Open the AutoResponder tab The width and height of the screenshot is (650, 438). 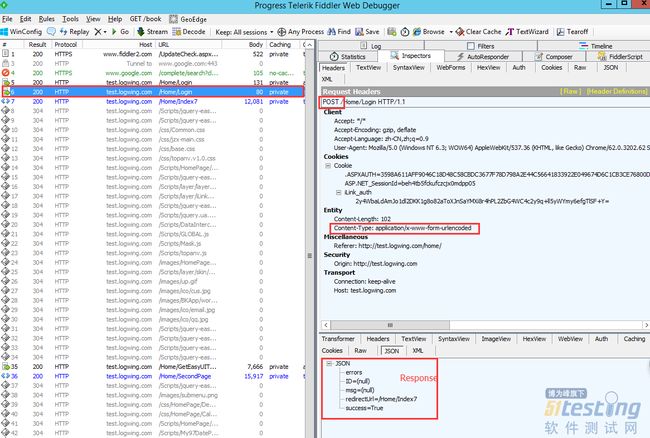point(483,57)
